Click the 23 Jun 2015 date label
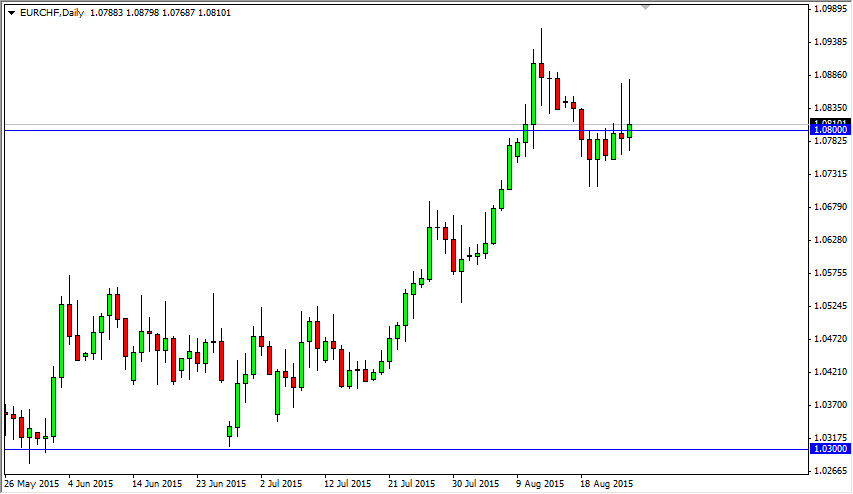The image size is (853, 494). 221,483
